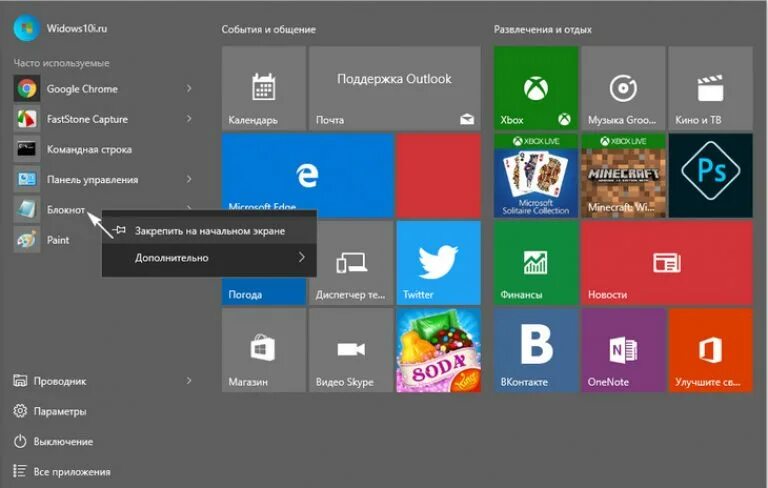This screenshot has width=768, height=488.
Task: Open the Погода weather tile
Action: 264,291
